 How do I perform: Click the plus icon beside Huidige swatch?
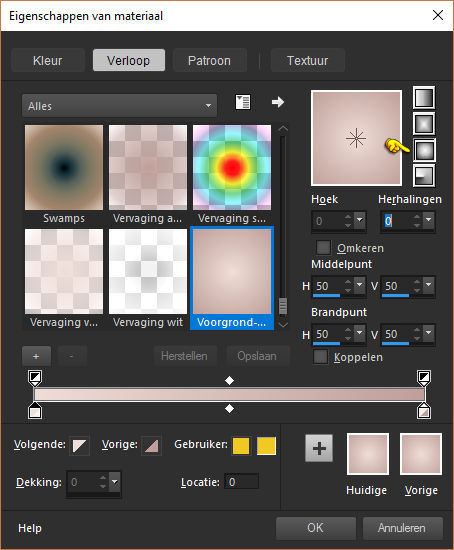coord(319,448)
